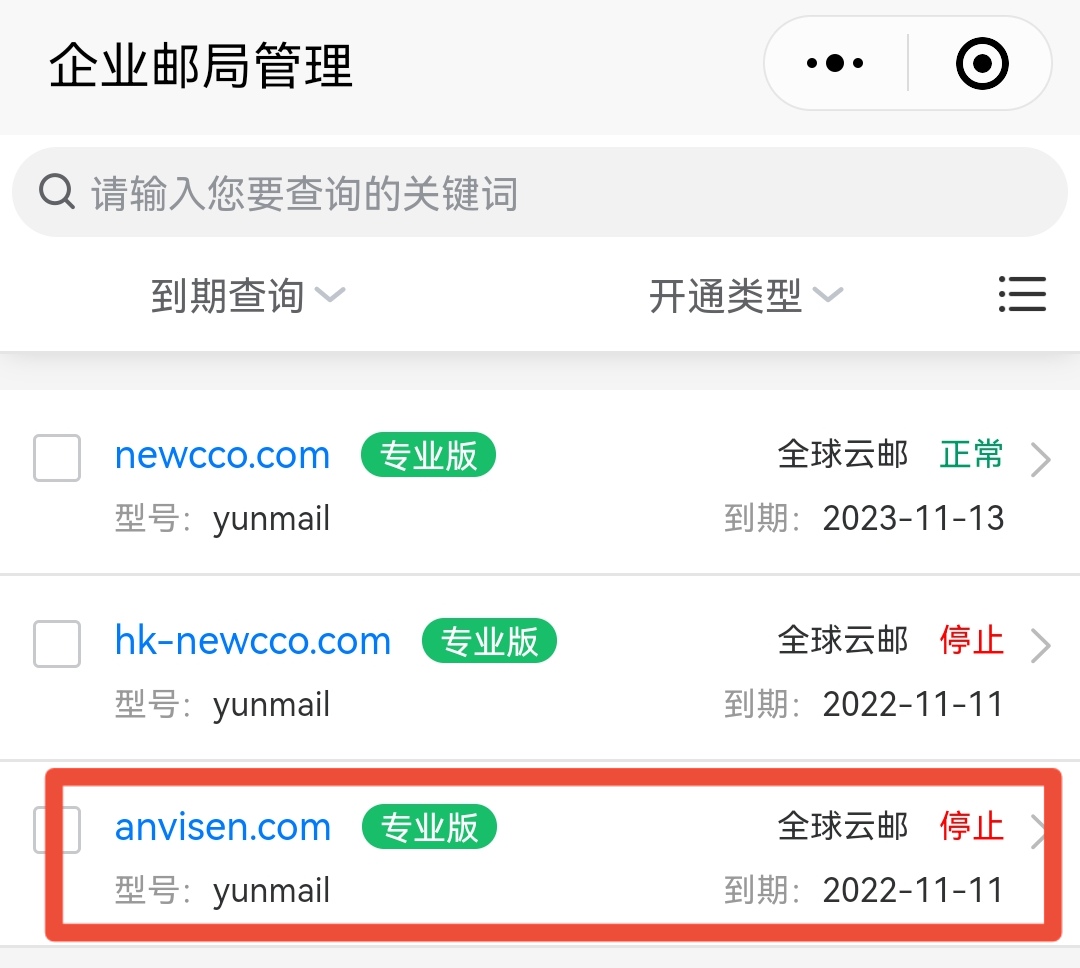Viewport: 1080px width, 968px height.
Task: Open the mini program three-dot menu
Action: (x=835, y=63)
